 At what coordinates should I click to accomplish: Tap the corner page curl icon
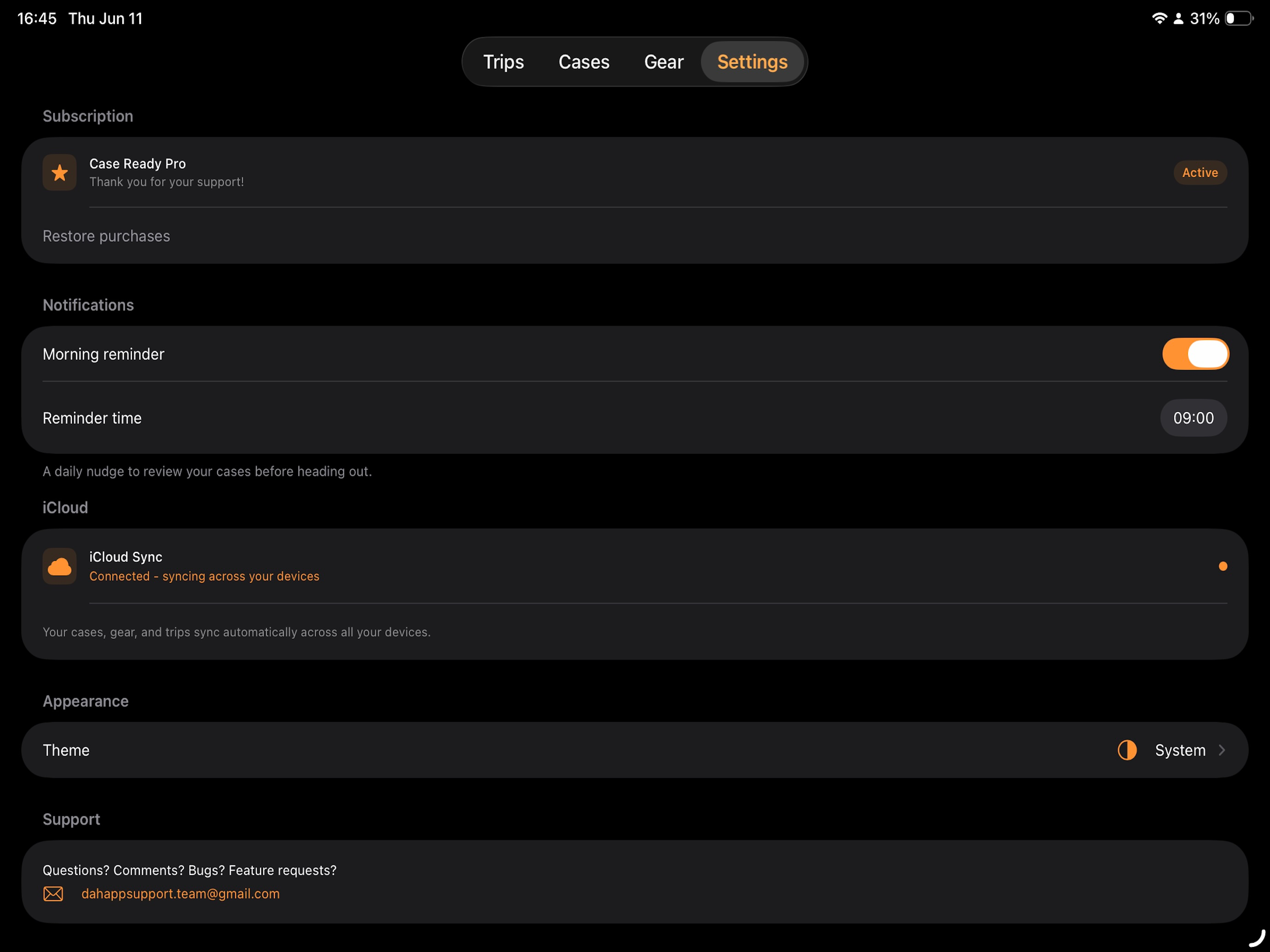[1257, 938]
